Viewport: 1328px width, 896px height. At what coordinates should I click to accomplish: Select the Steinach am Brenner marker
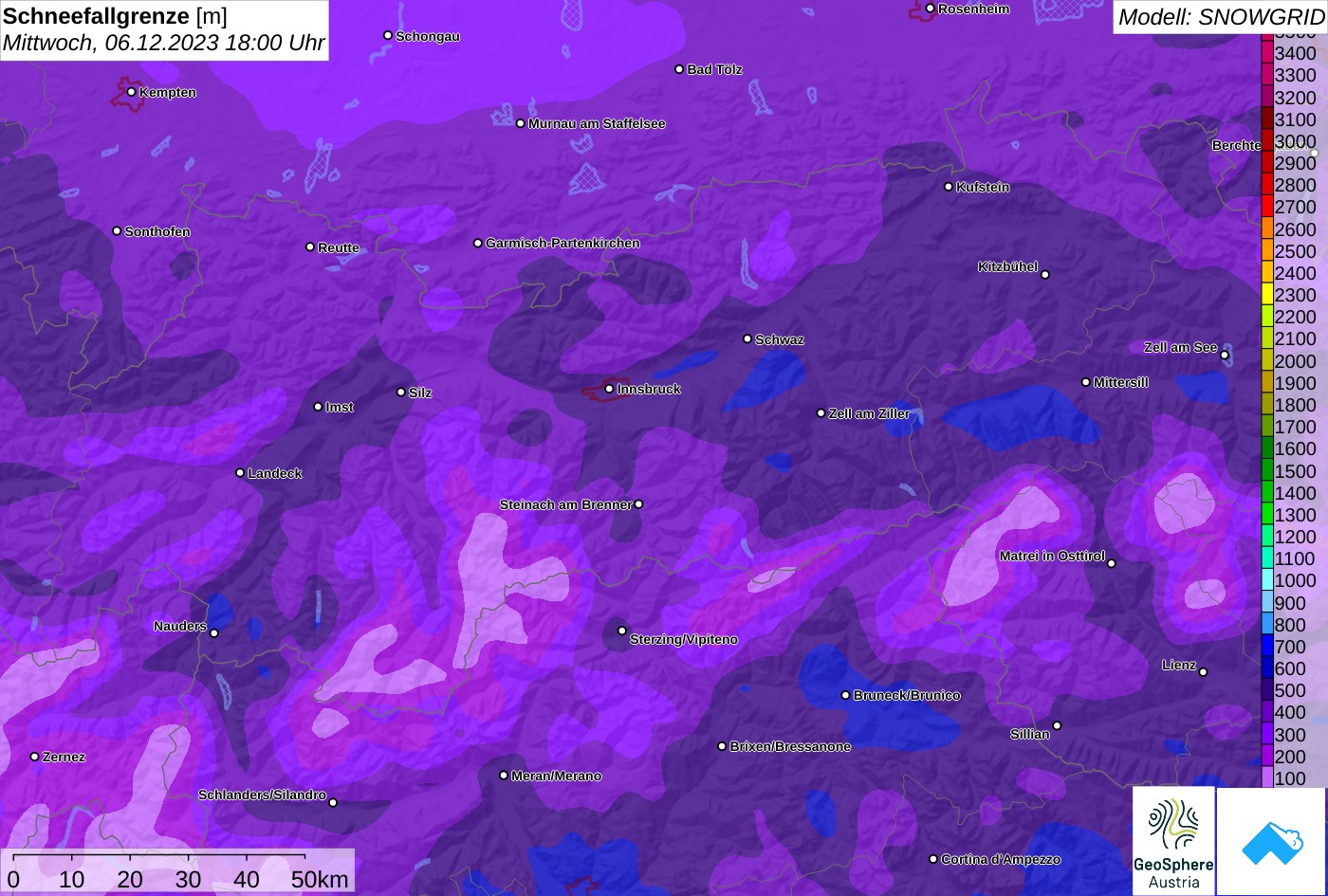click(638, 504)
